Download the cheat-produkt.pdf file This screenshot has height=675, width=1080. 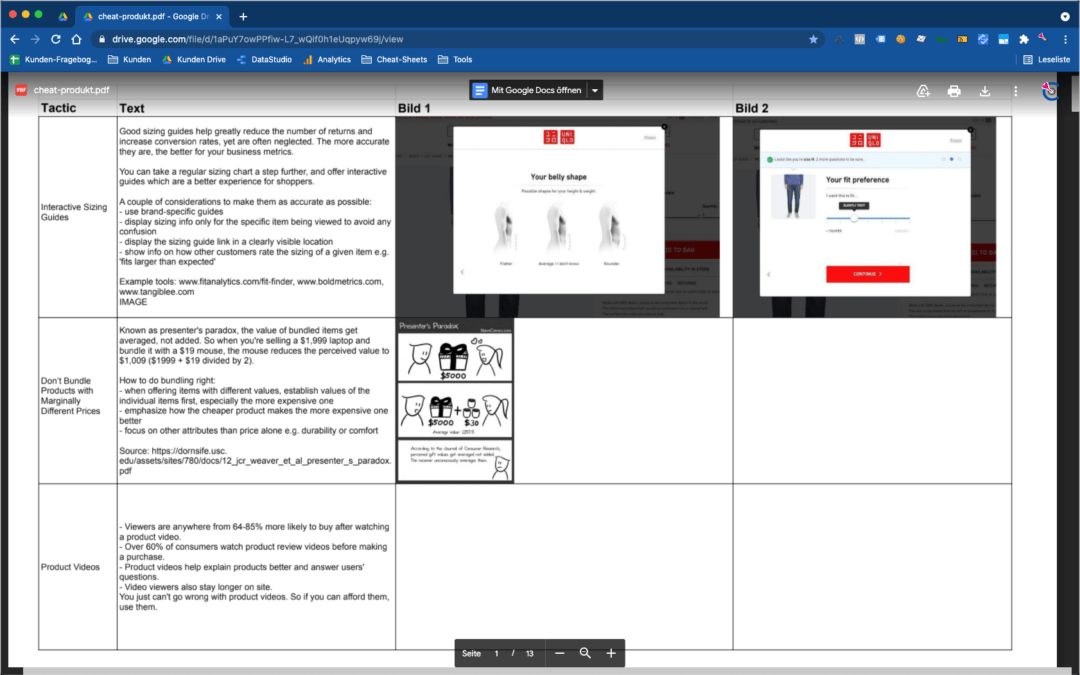(x=984, y=90)
